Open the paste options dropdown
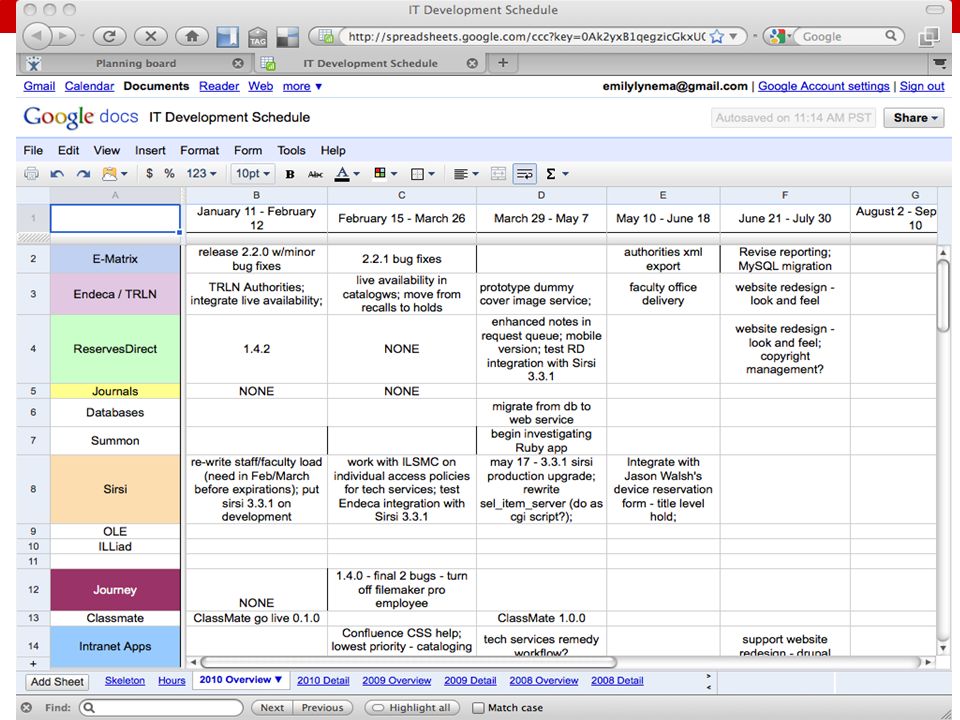The height and width of the screenshot is (720, 960). tap(114, 174)
